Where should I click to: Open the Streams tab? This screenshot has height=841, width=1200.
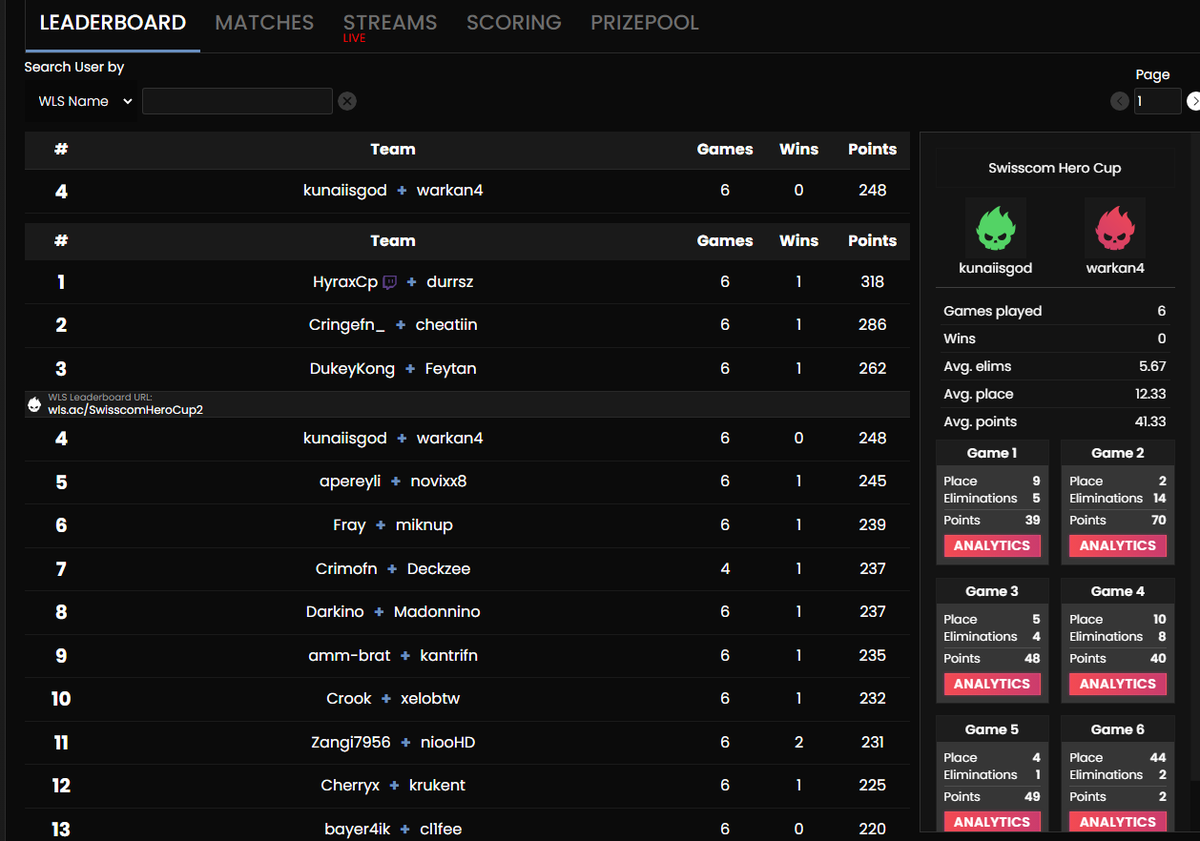pyautogui.click(x=390, y=22)
